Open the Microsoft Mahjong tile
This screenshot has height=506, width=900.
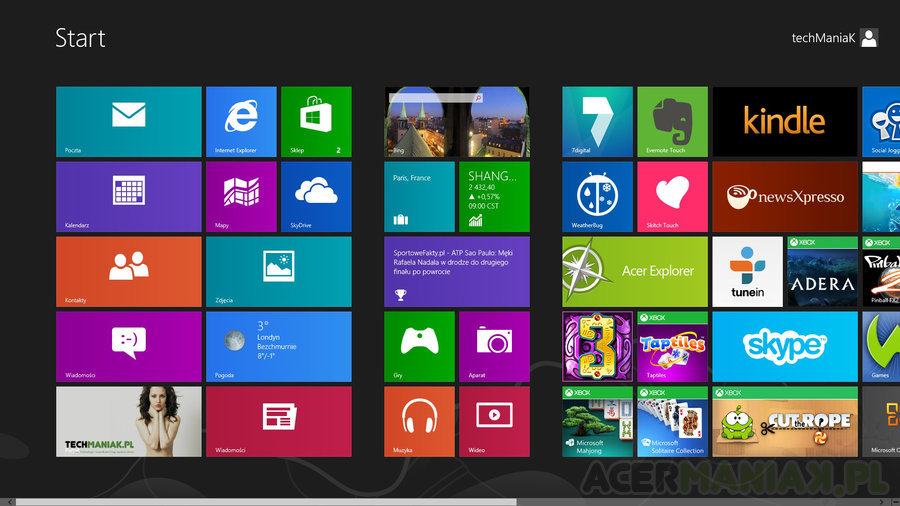point(598,422)
